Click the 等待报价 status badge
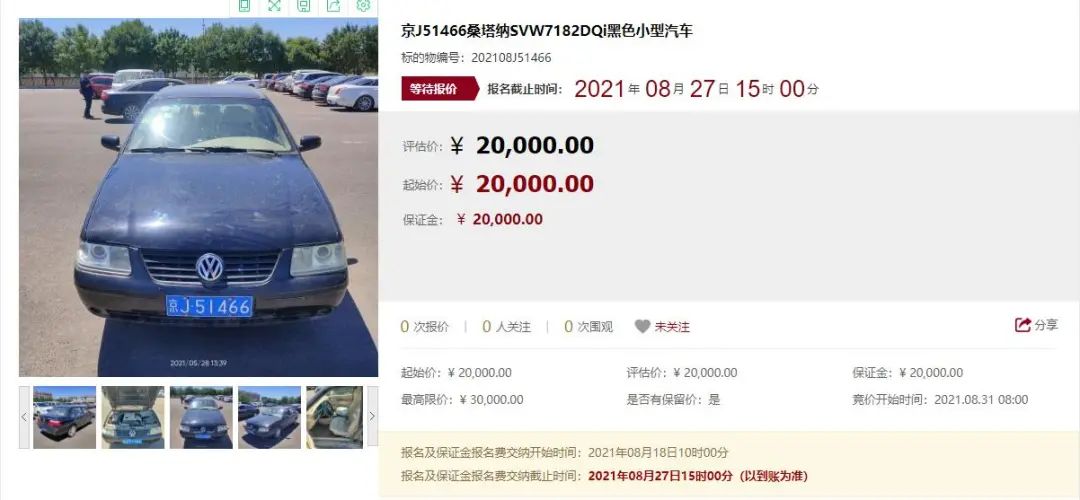Screen dimensions: 1080x500 pos(439,89)
